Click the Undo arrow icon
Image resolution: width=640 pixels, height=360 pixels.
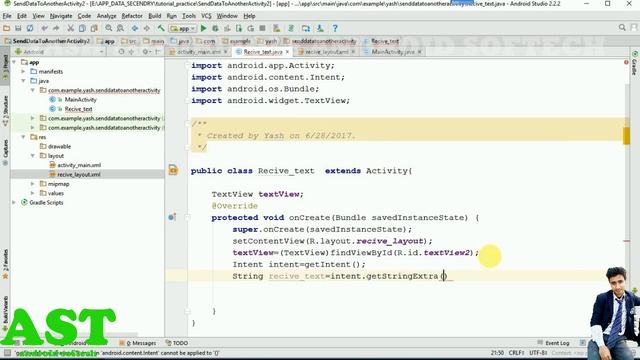[x=44, y=28]
